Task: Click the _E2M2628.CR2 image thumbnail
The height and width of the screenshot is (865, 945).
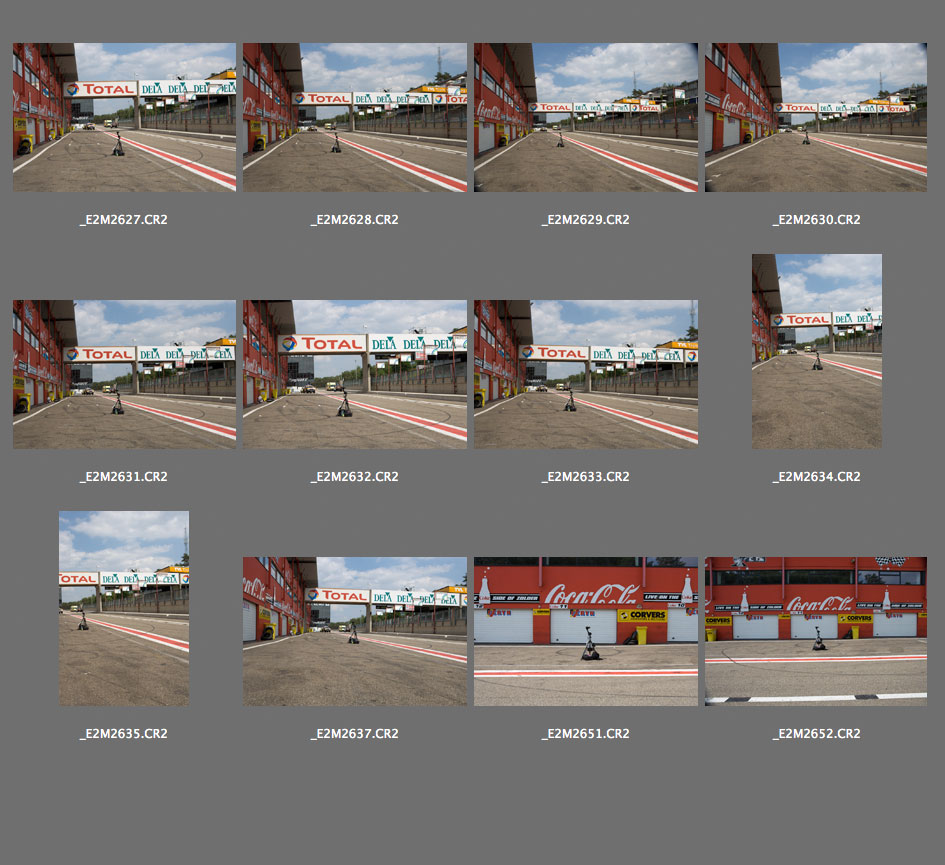Action: pyautogui.click(x=355, y=117)
